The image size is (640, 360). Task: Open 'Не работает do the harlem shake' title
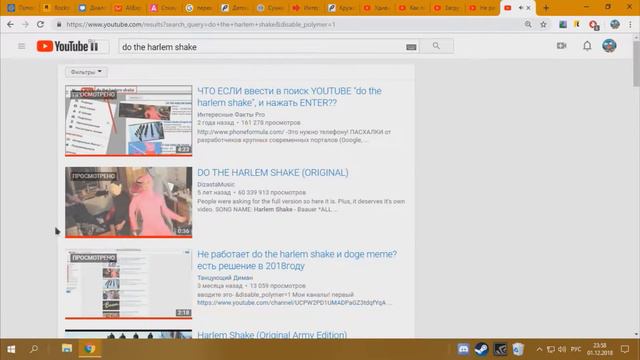[x=297, y=260]
